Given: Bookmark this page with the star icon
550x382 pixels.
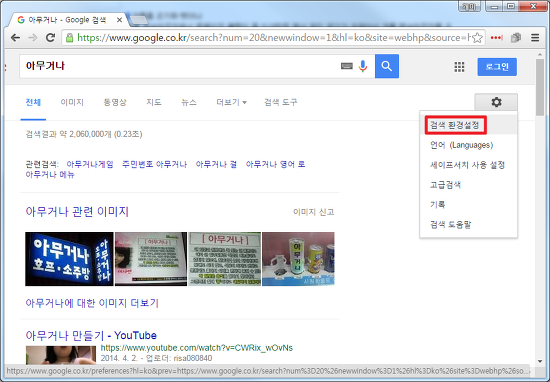Looking at the screenshot, I should pos(477,38).
